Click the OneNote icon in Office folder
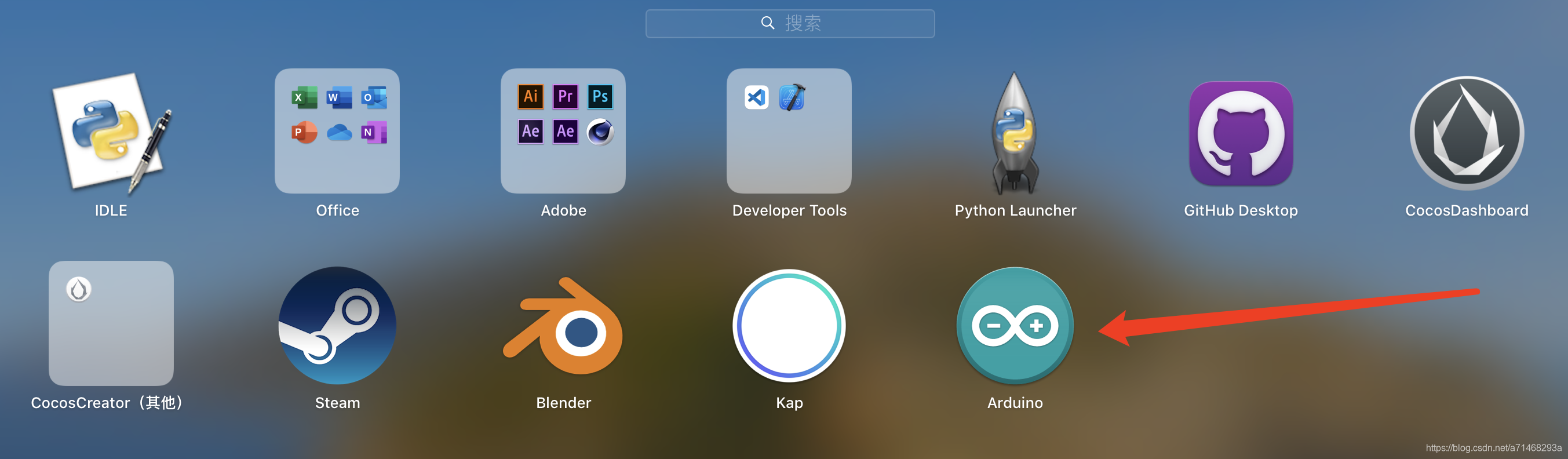Image resolution: width=1568 pixels, height=459 pixels. click(374, 132)
